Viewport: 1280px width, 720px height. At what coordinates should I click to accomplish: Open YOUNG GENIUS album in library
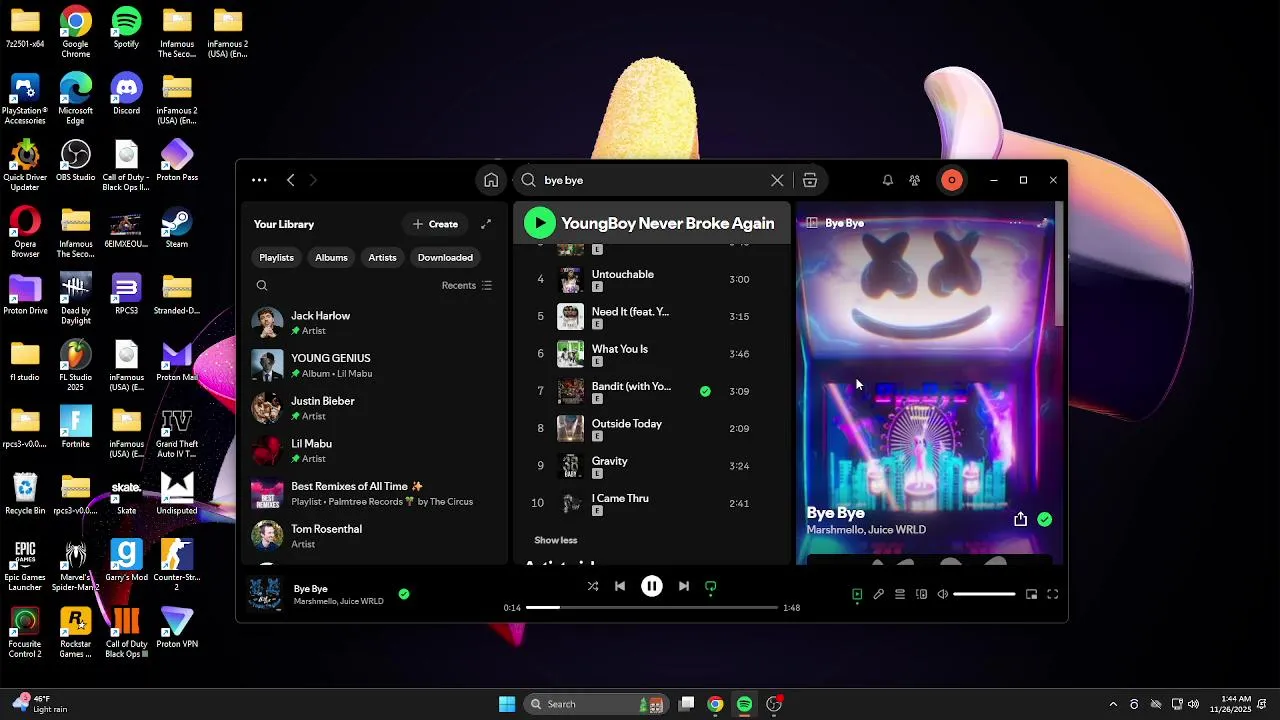coord(372,366)
